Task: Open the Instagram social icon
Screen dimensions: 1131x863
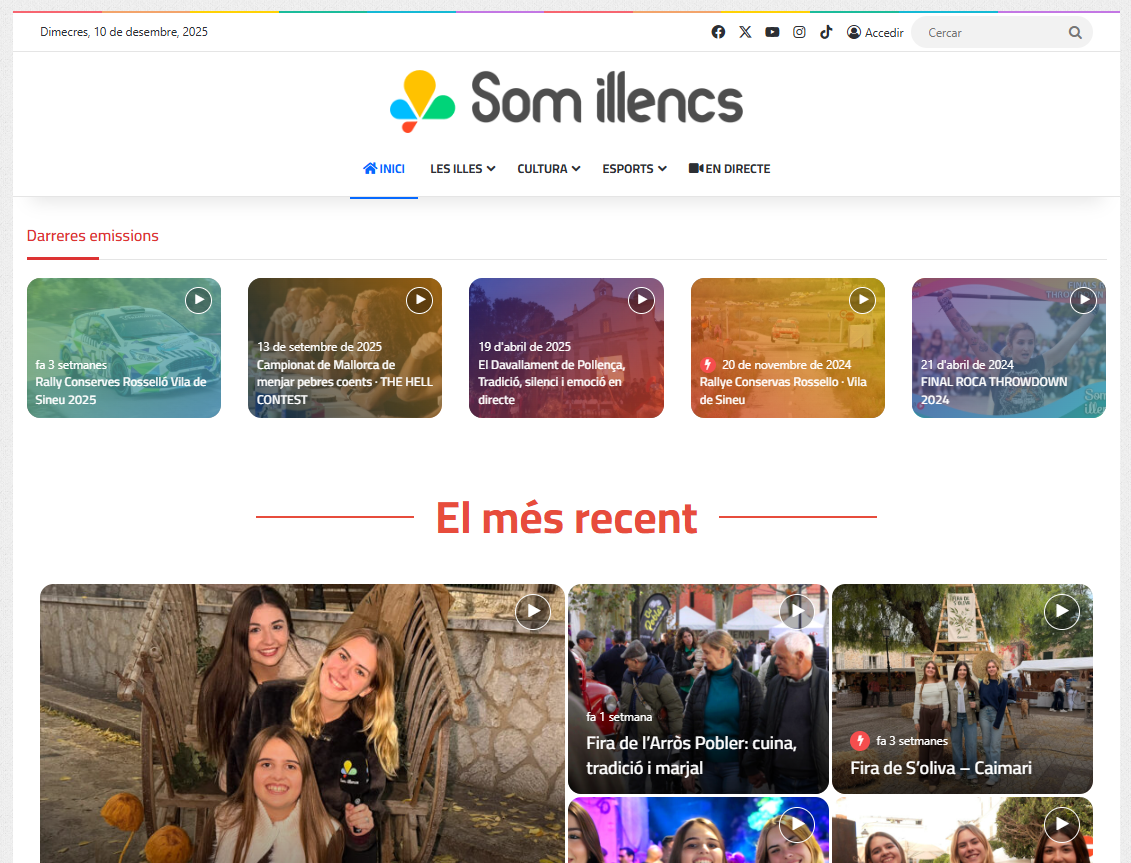Action: (x=799, y=32)
